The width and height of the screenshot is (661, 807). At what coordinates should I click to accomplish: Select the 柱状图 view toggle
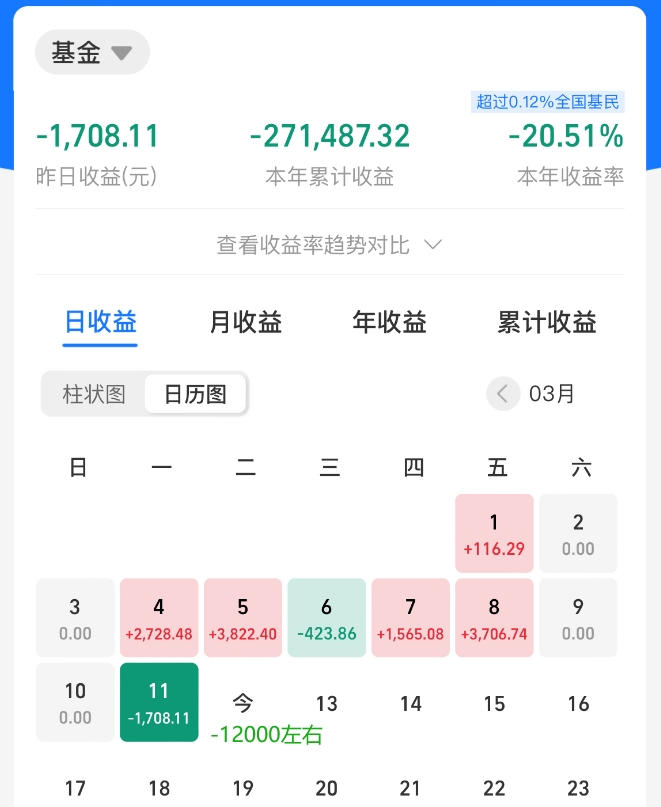click(x=94, y=394)
